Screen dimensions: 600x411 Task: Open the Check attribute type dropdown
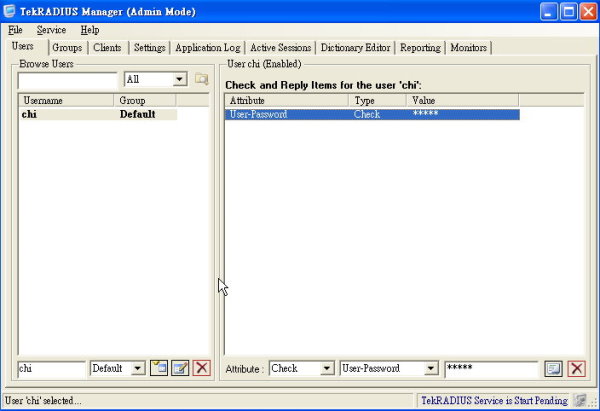pos(326,369)
